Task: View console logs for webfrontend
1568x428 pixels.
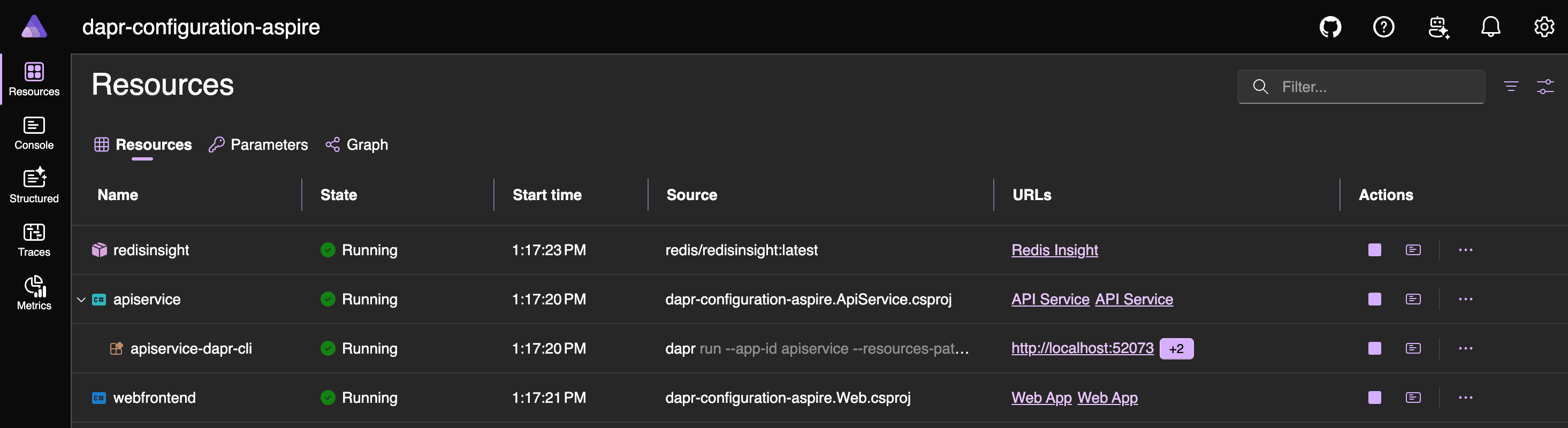Action: click(x=1413, y=398)
